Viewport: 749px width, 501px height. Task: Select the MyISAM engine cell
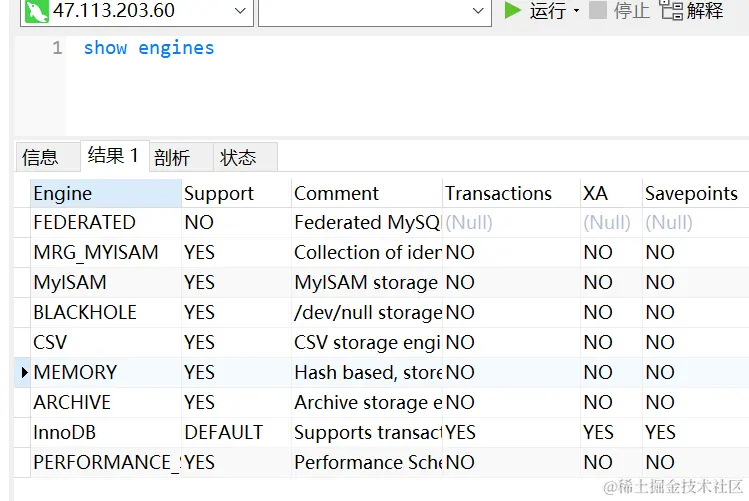106,283
